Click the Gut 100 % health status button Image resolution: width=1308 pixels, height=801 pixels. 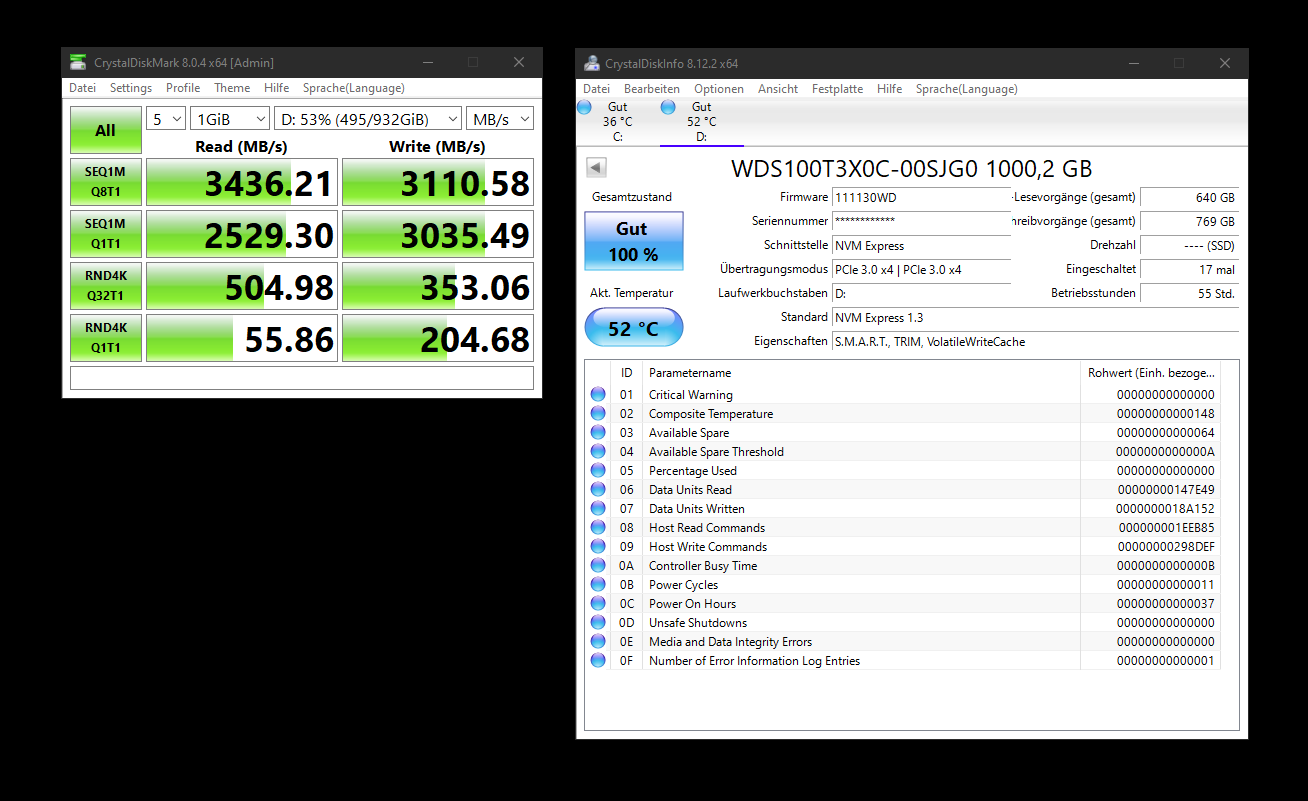(634, 241)
